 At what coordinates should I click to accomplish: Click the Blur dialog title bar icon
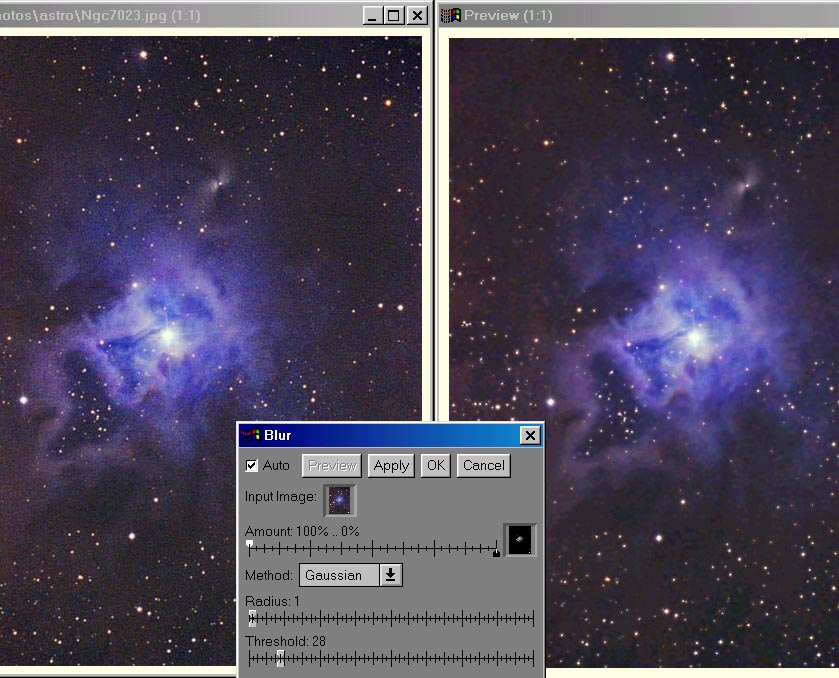click(x=251, y=435)
